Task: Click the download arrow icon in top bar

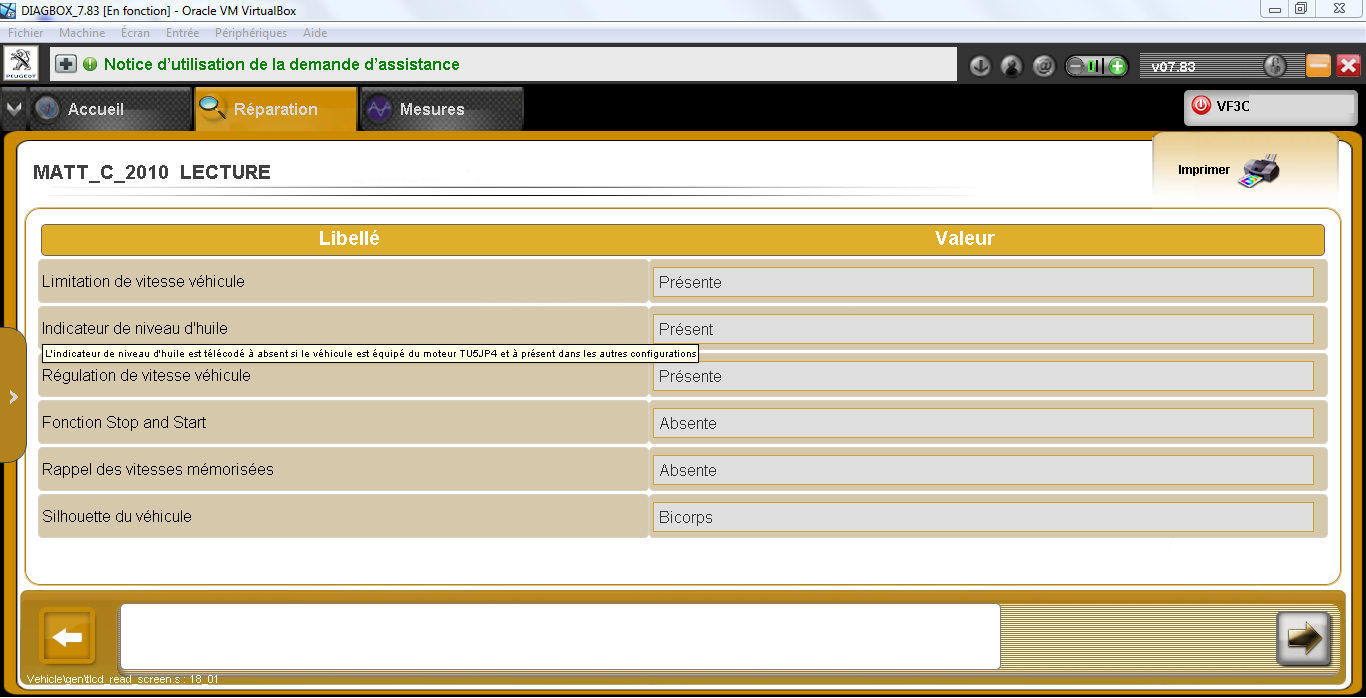Action: (980, 66)
